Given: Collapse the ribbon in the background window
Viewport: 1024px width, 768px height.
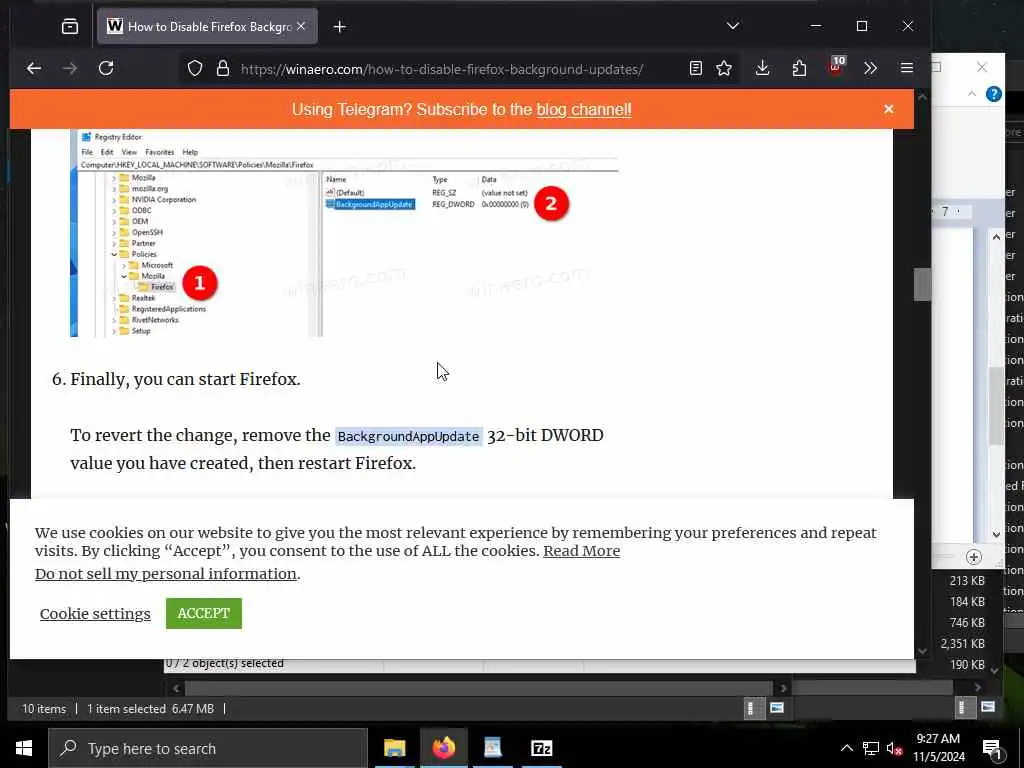Looking at the screenshot, I should click(x=972, y=94).
